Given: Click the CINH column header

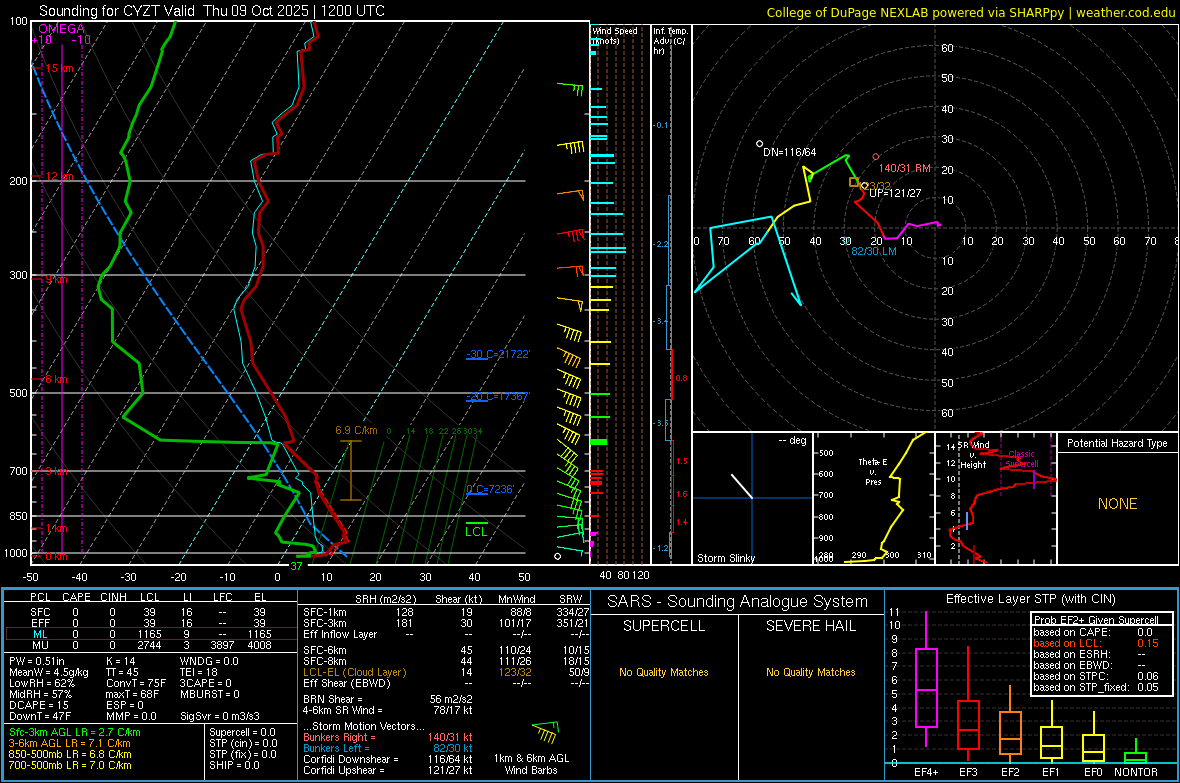Looking at the screenshot, I should click(113, 597).
